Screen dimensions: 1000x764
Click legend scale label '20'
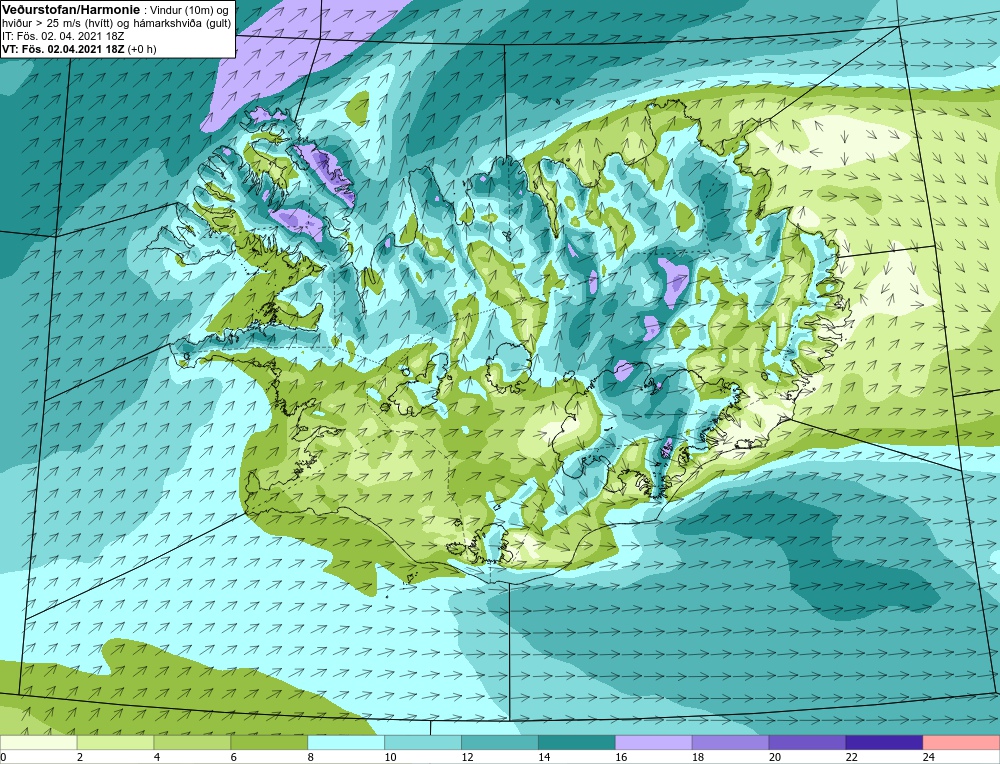775,757
